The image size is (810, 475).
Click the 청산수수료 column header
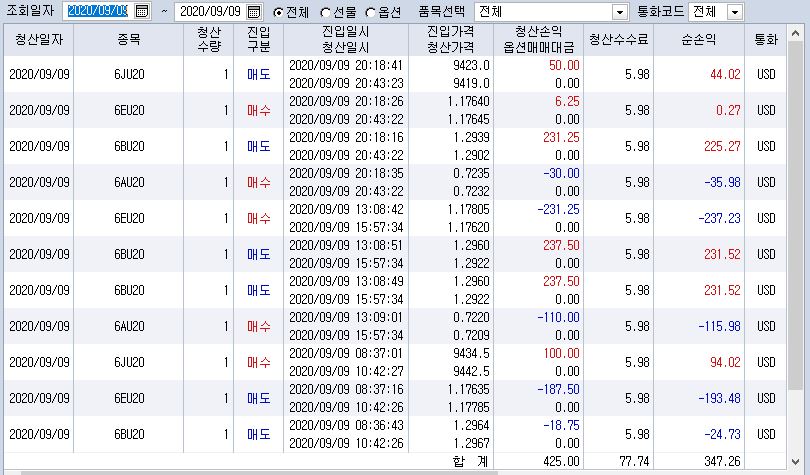[618, 40]
